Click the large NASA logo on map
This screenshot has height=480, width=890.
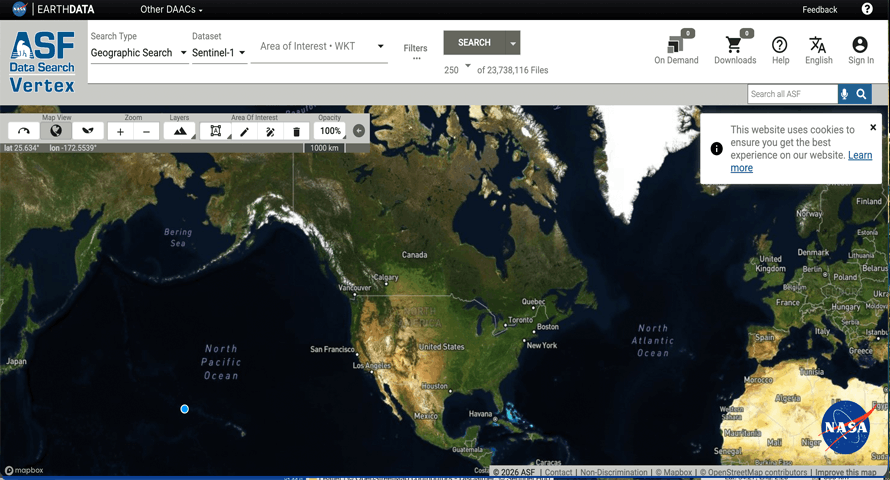click(845, 427)
